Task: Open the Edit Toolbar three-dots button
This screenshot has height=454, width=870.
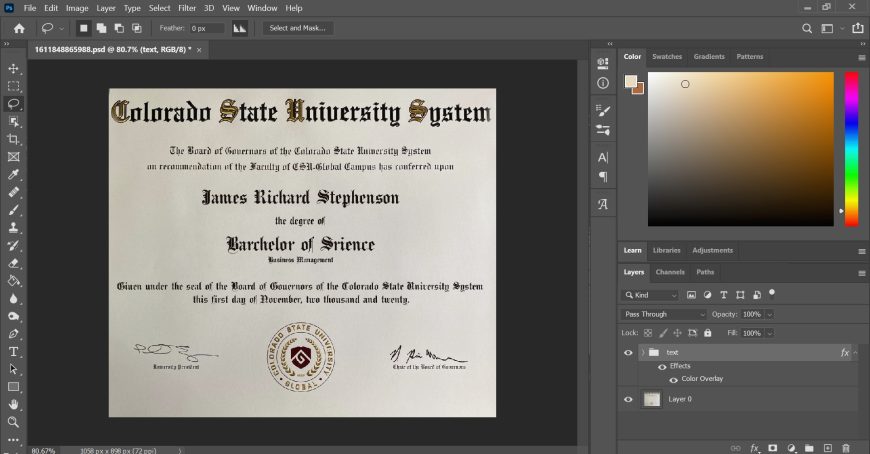Action: point(13,440)
